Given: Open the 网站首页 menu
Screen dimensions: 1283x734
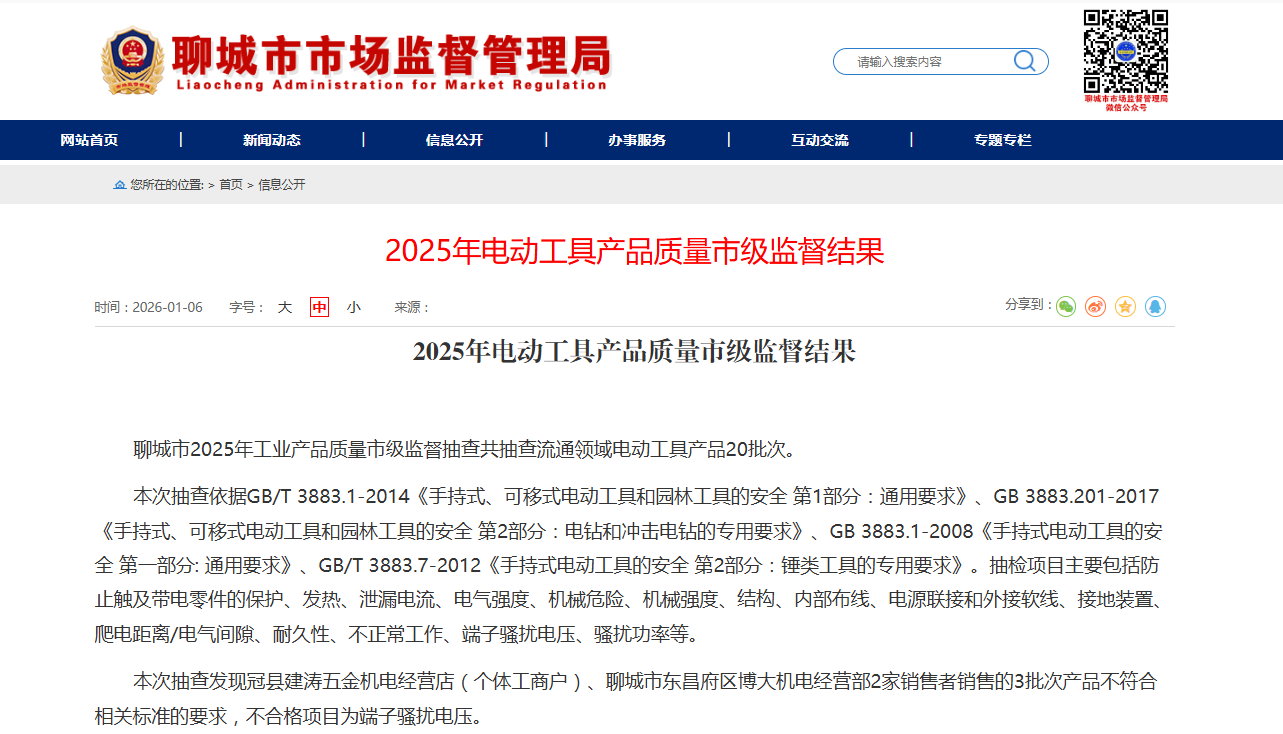Looking at the screenshot, I should click(x=89, y=140).
